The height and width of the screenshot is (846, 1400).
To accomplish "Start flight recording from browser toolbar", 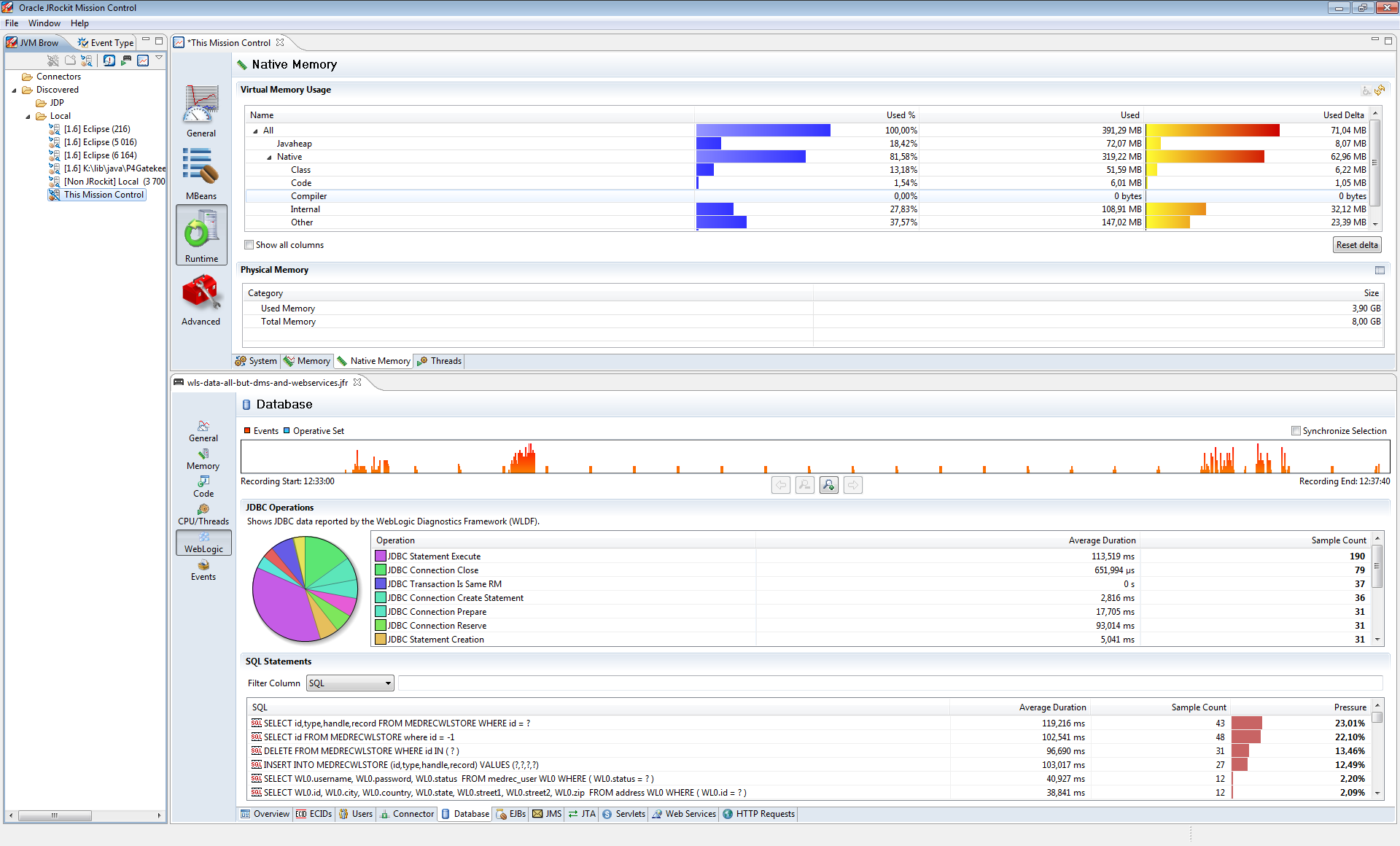I will point(126,61).
